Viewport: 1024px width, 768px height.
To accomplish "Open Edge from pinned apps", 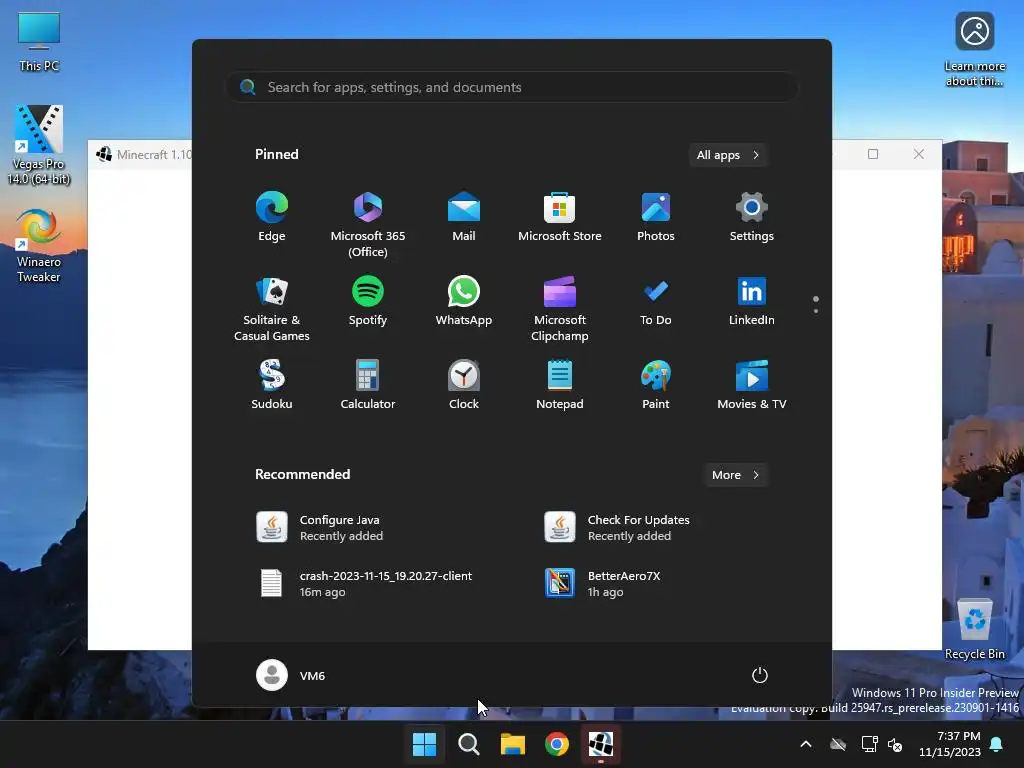I will (x=272, y=217).
